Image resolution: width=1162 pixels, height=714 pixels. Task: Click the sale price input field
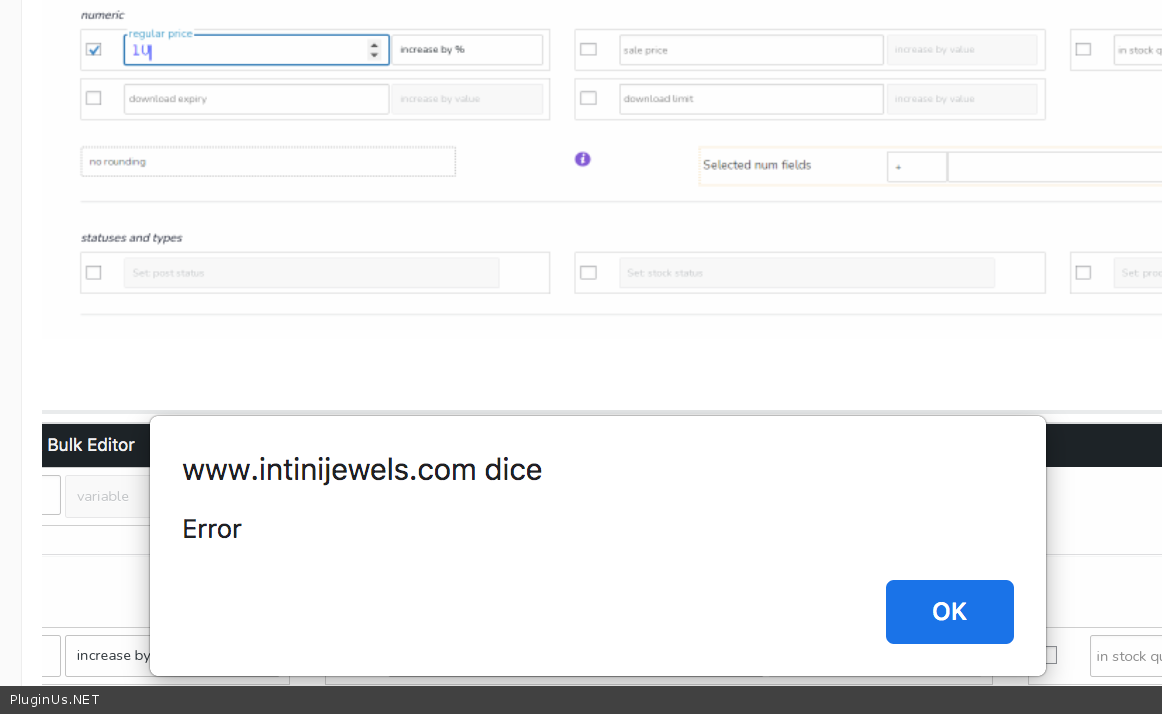(x=750, y=50)
